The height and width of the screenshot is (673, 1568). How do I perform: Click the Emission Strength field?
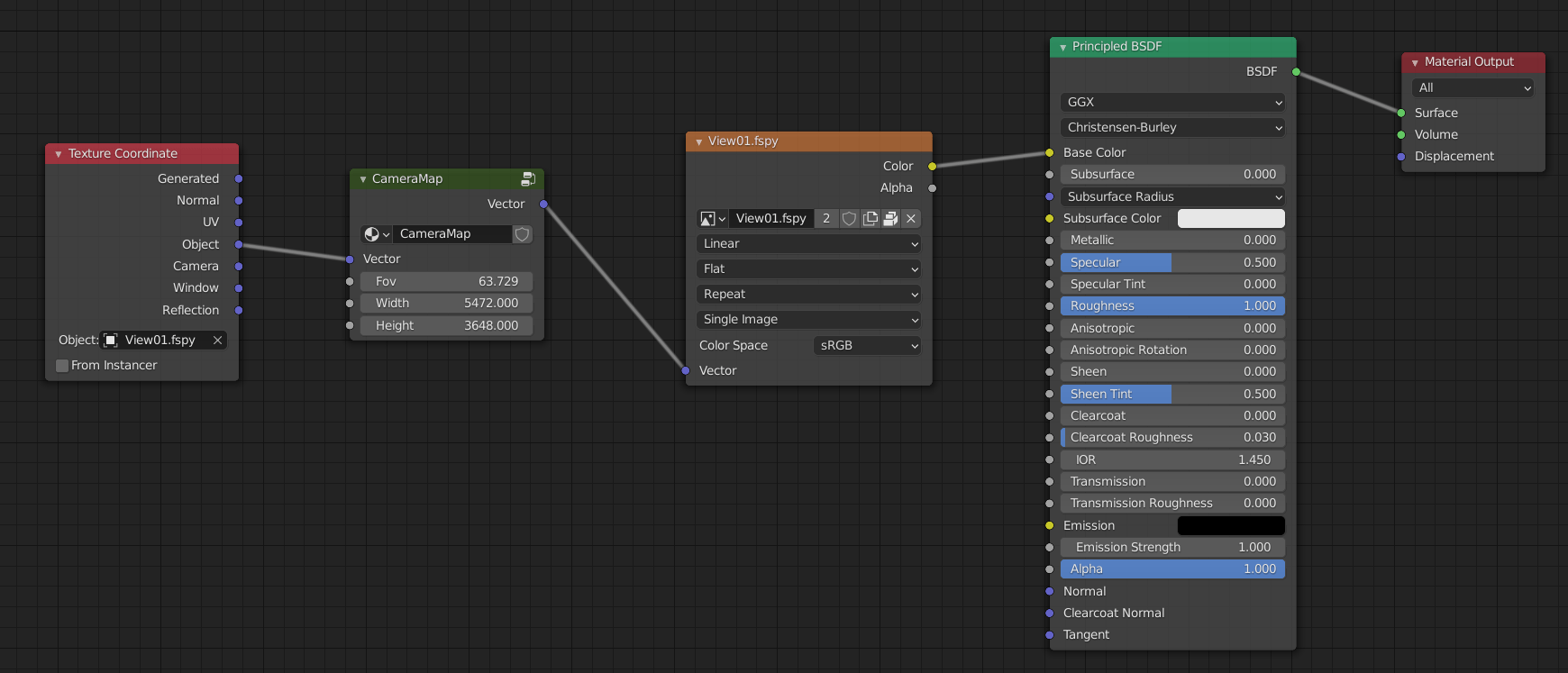pos(1172,548)
